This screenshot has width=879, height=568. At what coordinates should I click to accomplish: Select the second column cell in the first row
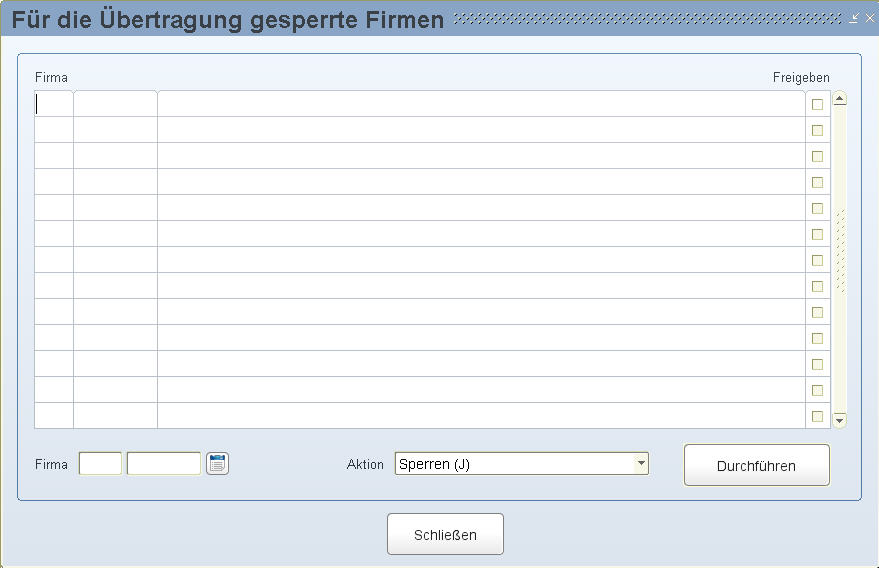[x=115, y=104]
